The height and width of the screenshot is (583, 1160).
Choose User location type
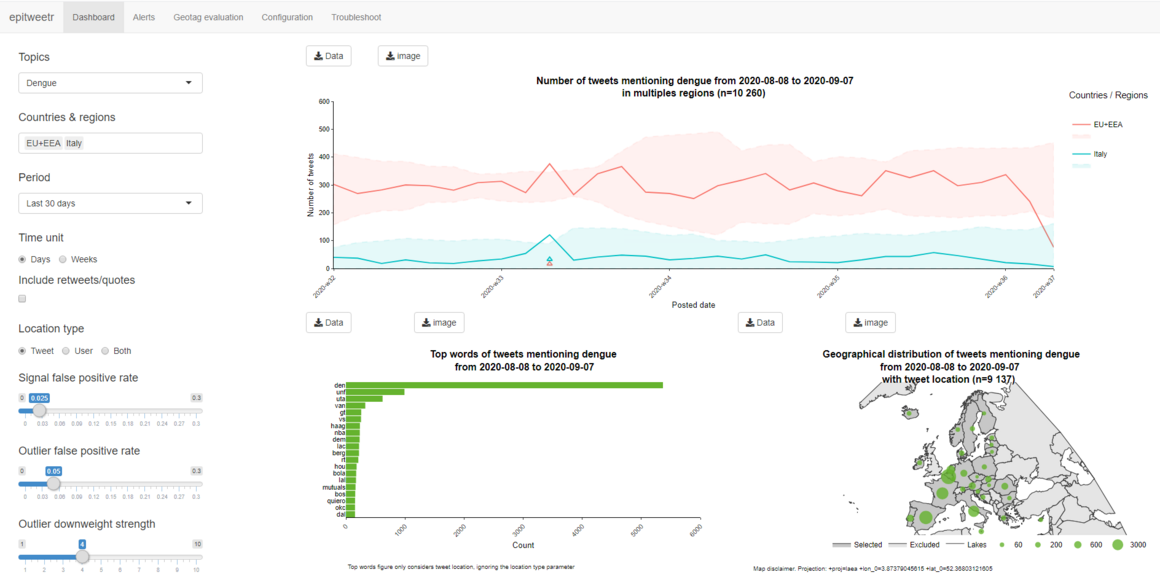(x=66, y=351)
